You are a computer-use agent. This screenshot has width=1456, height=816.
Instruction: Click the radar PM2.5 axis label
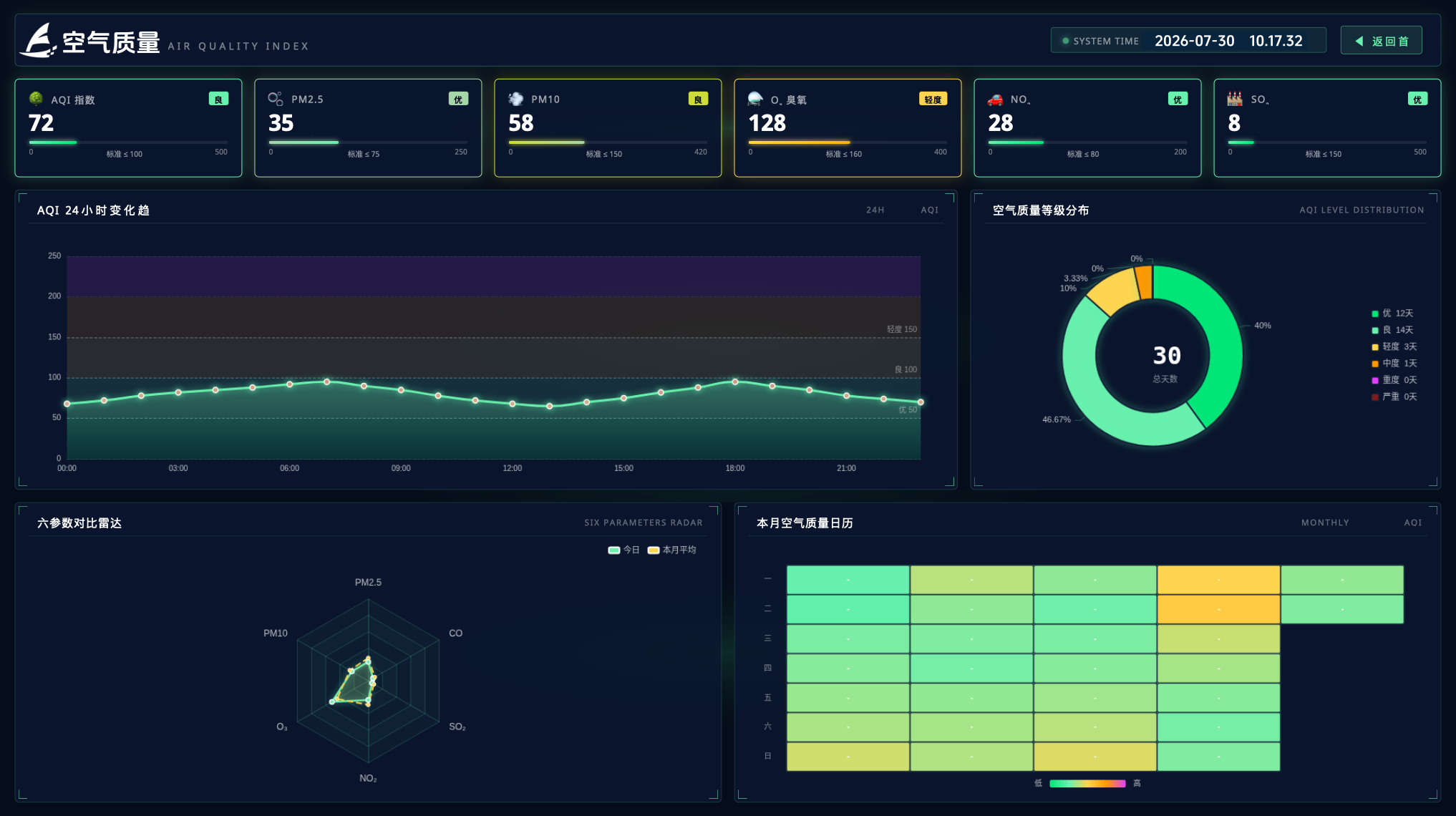[x=368, y=583]
